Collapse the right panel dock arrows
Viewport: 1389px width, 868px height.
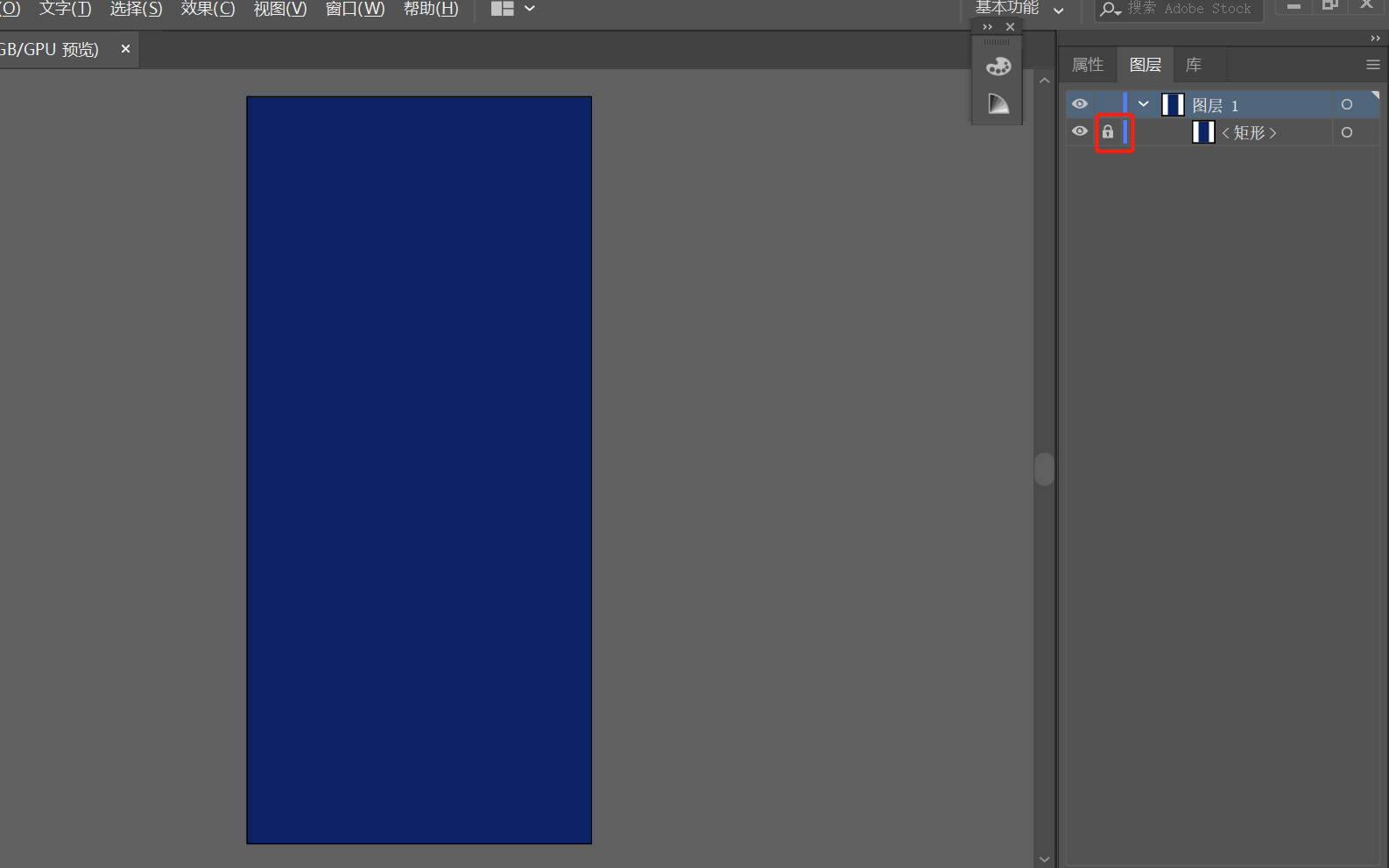click(1375, 39)
